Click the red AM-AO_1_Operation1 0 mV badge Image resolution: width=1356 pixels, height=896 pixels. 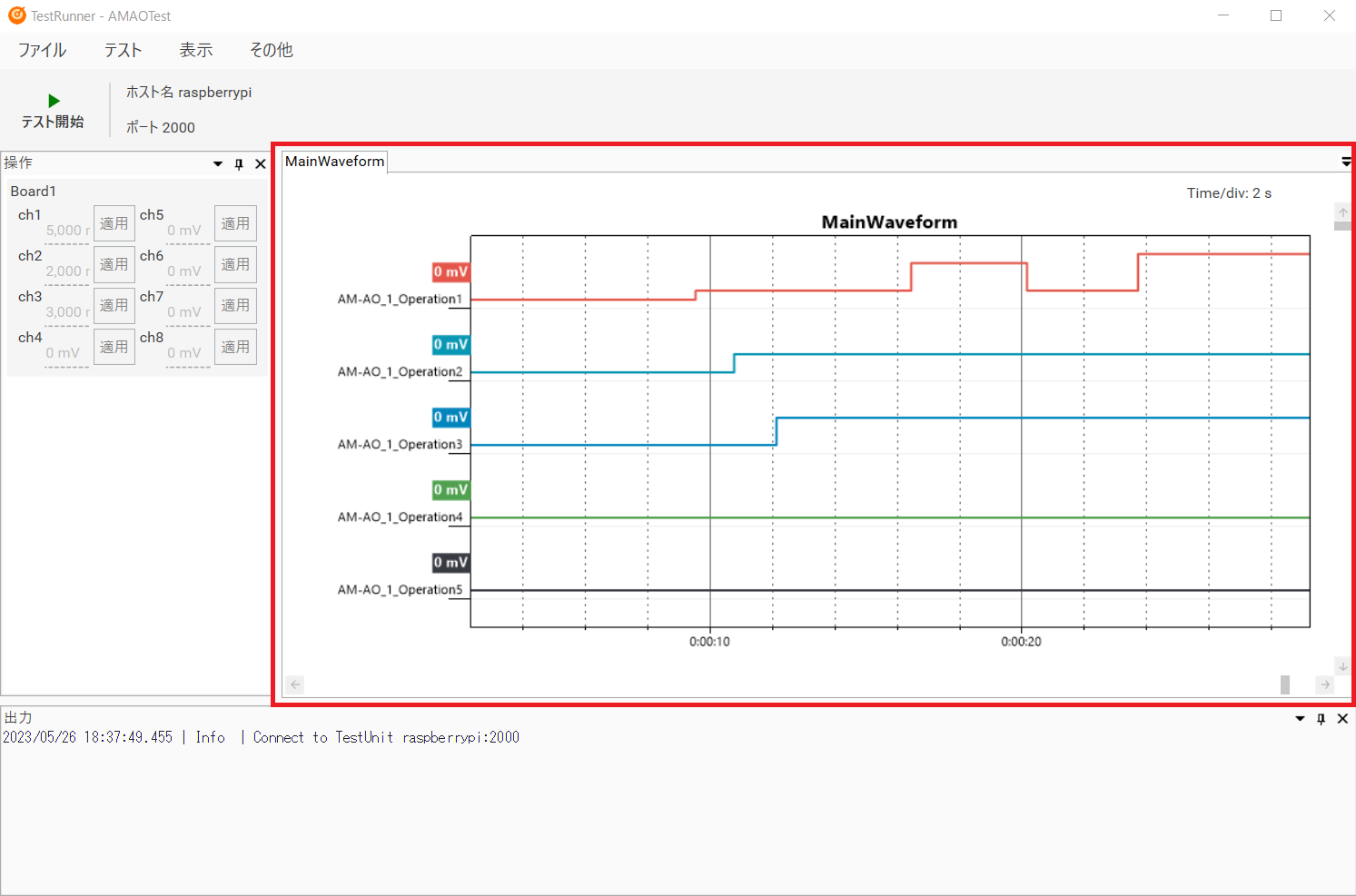[x=450, y=271]
